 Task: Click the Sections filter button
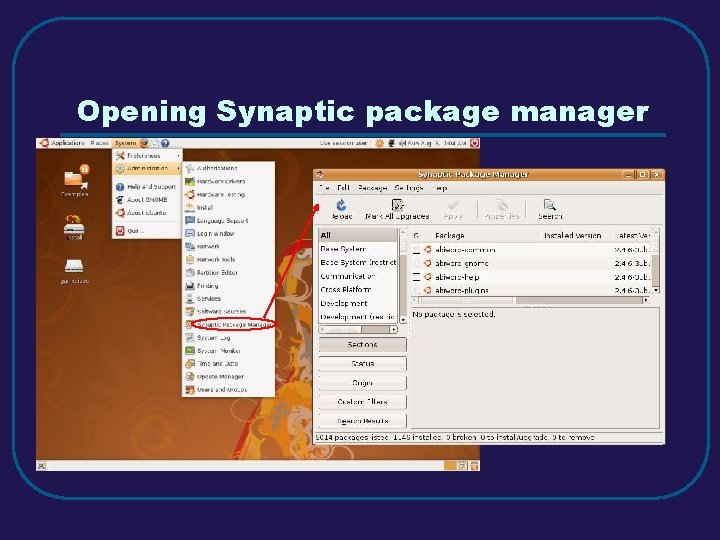pos(362,344)
